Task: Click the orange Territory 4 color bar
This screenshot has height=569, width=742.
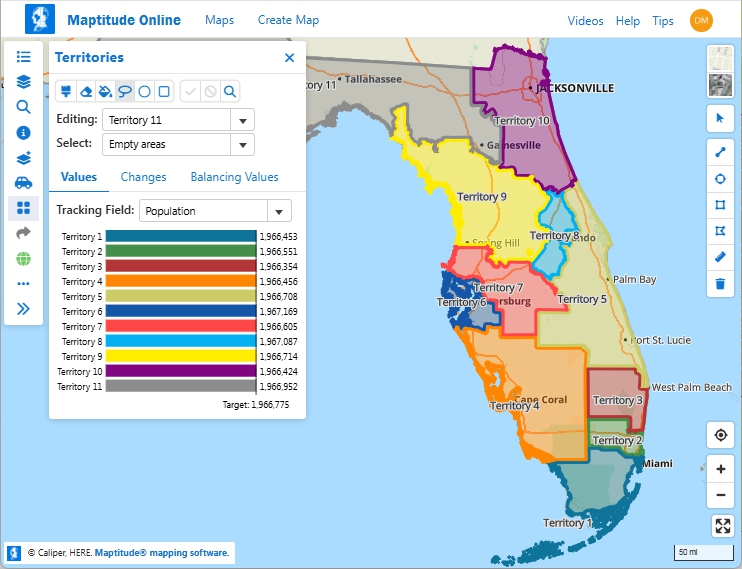Action: 181,282
